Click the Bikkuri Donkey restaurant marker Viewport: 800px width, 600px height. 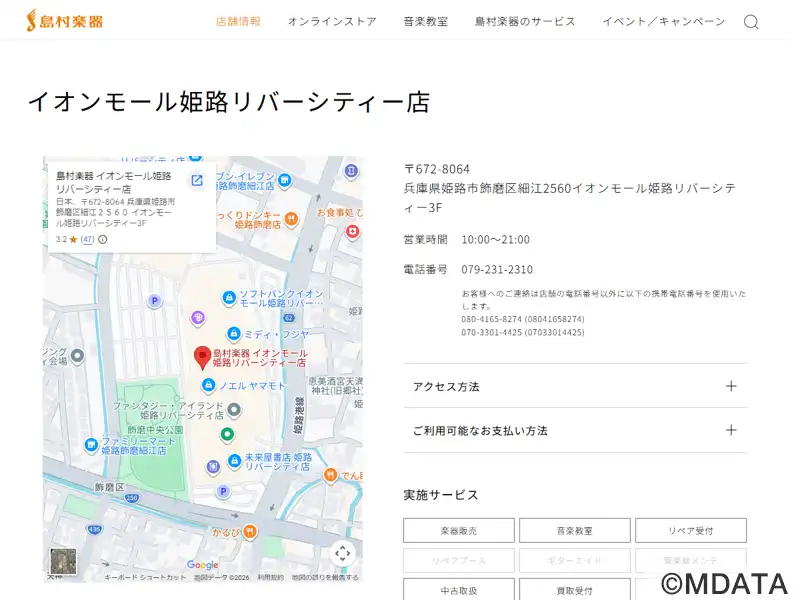[291, 219]
